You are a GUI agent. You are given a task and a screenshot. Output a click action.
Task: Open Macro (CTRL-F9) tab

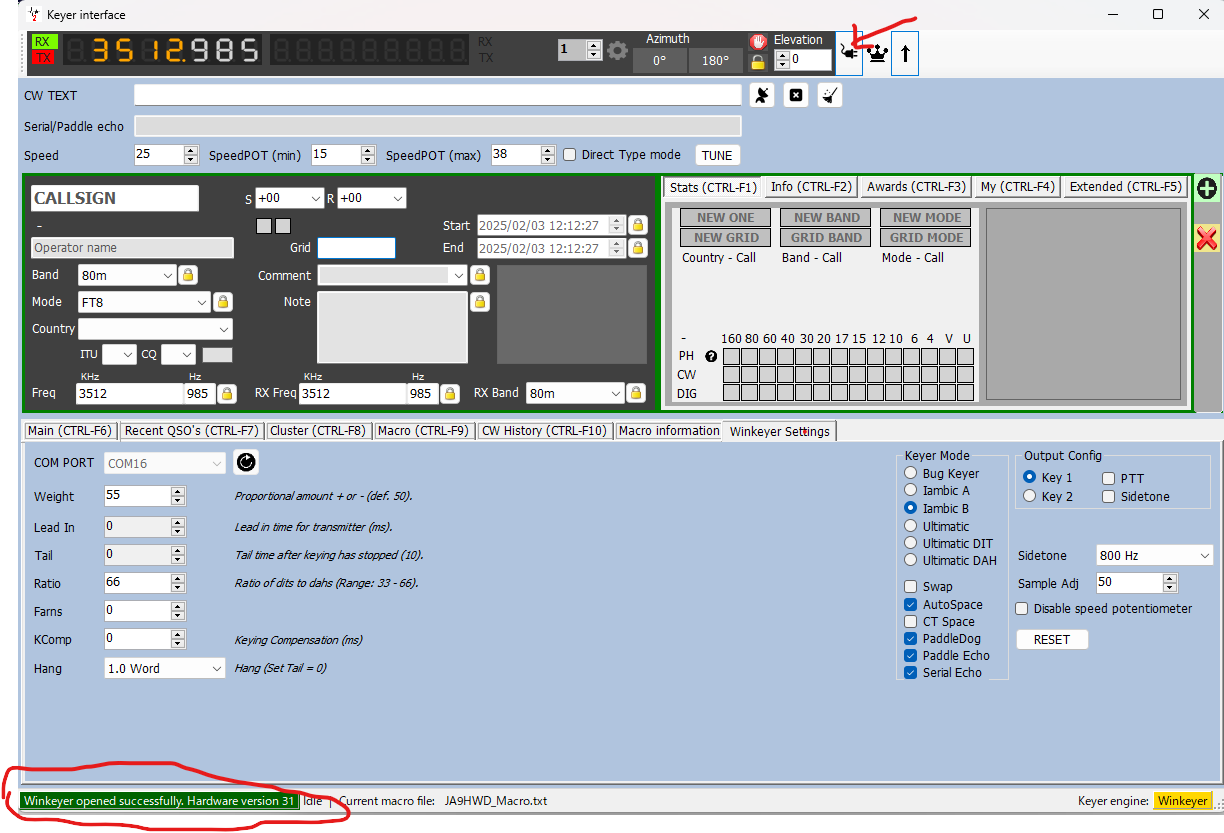click(x=423, y=431)
